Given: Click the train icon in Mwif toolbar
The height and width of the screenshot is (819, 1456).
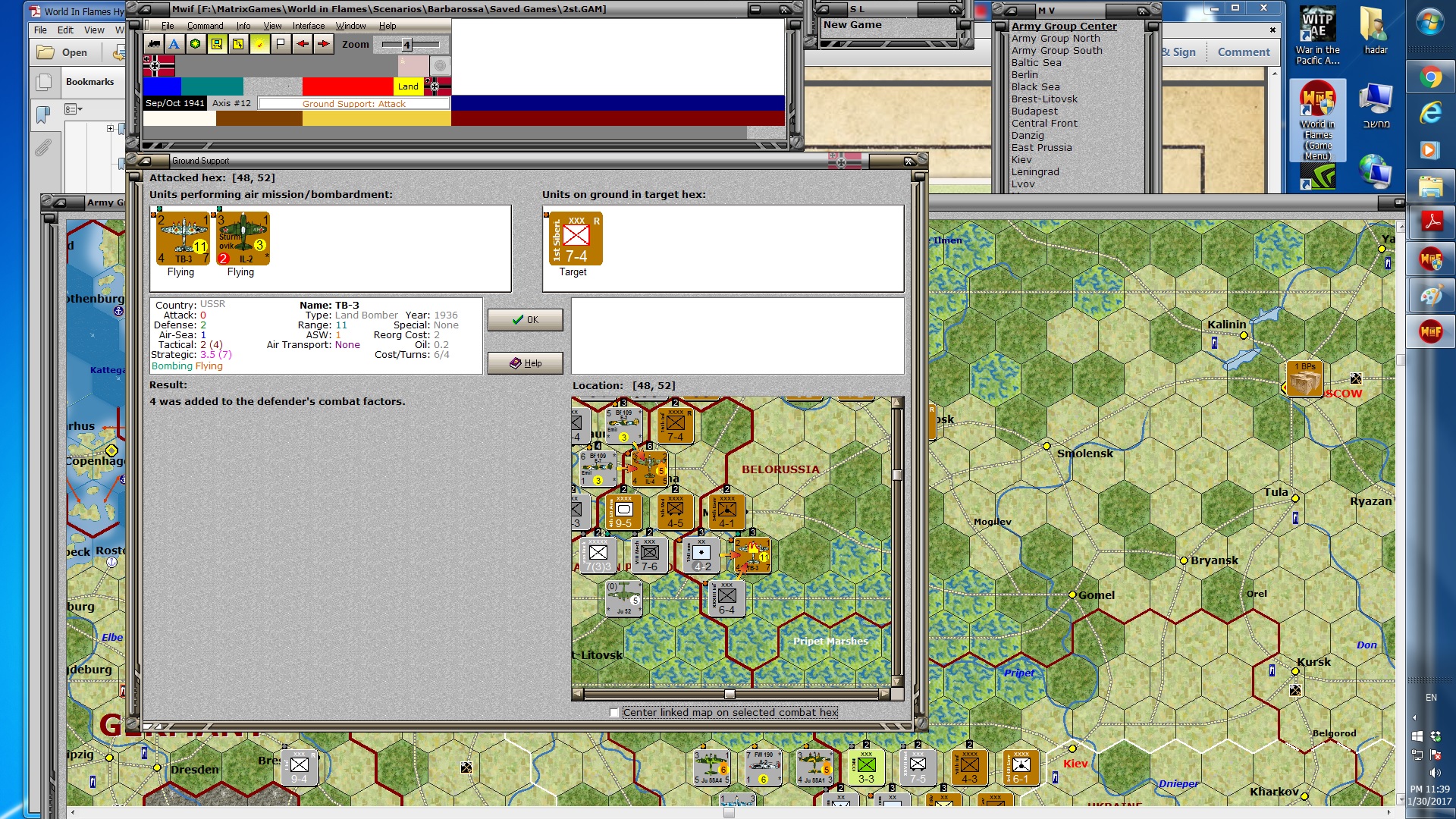Looking at the screenshot, I should coord(154,44).
